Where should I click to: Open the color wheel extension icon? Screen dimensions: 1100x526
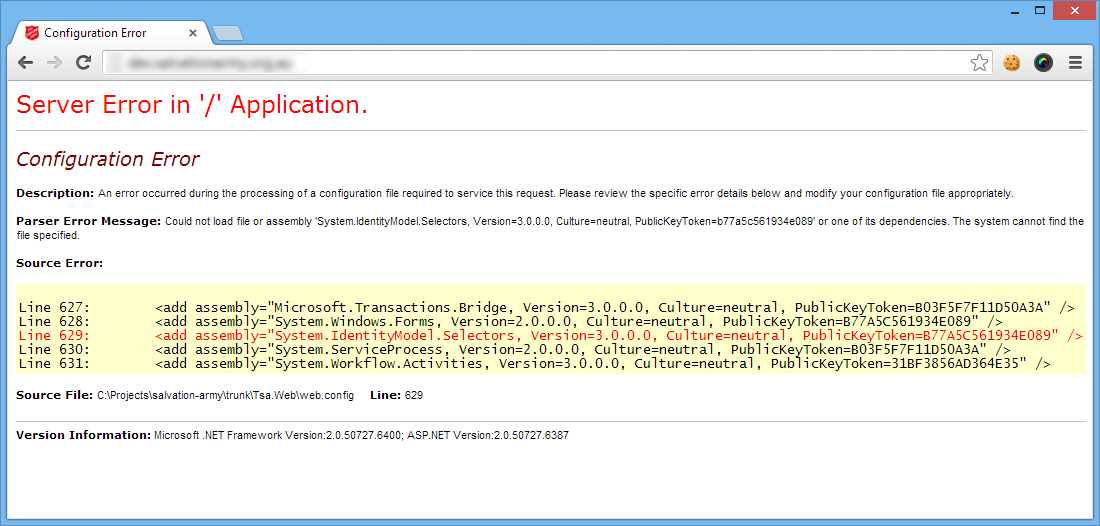tap(1043, 62)
